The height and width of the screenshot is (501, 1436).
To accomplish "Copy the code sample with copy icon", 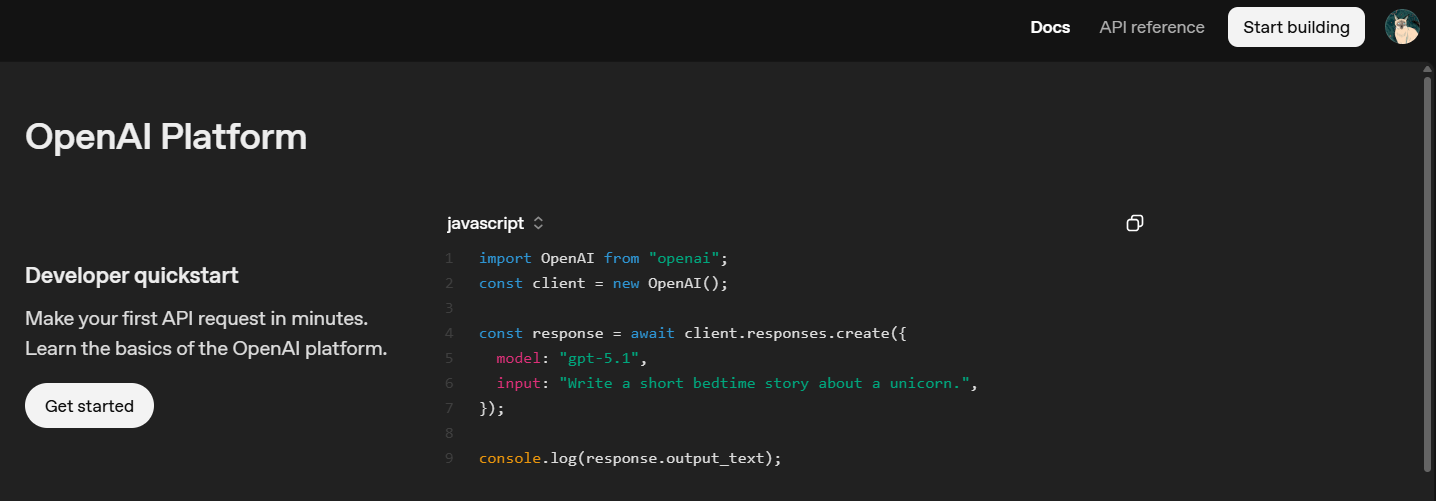I will click(1134, 223).
